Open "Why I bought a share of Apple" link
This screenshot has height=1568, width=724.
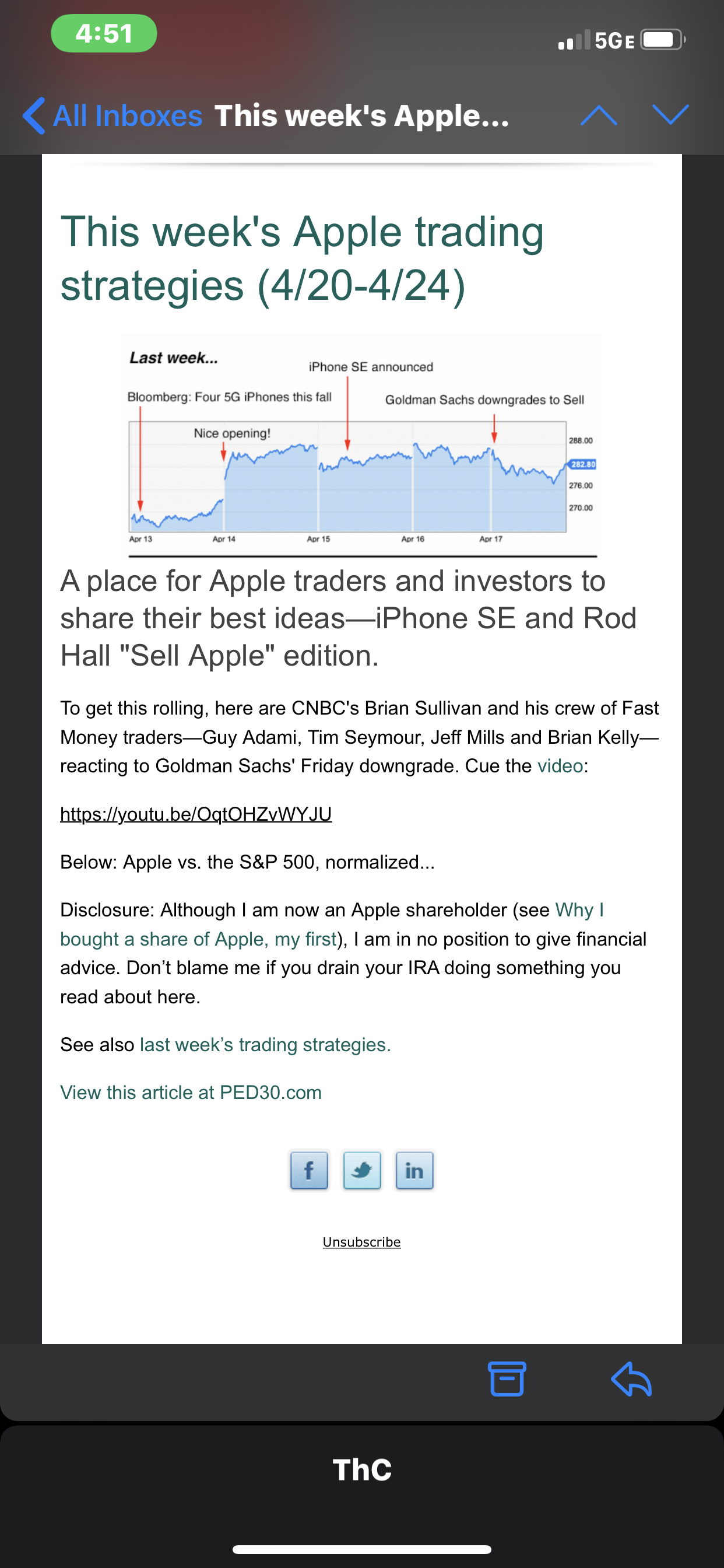[x=198, y=939]
